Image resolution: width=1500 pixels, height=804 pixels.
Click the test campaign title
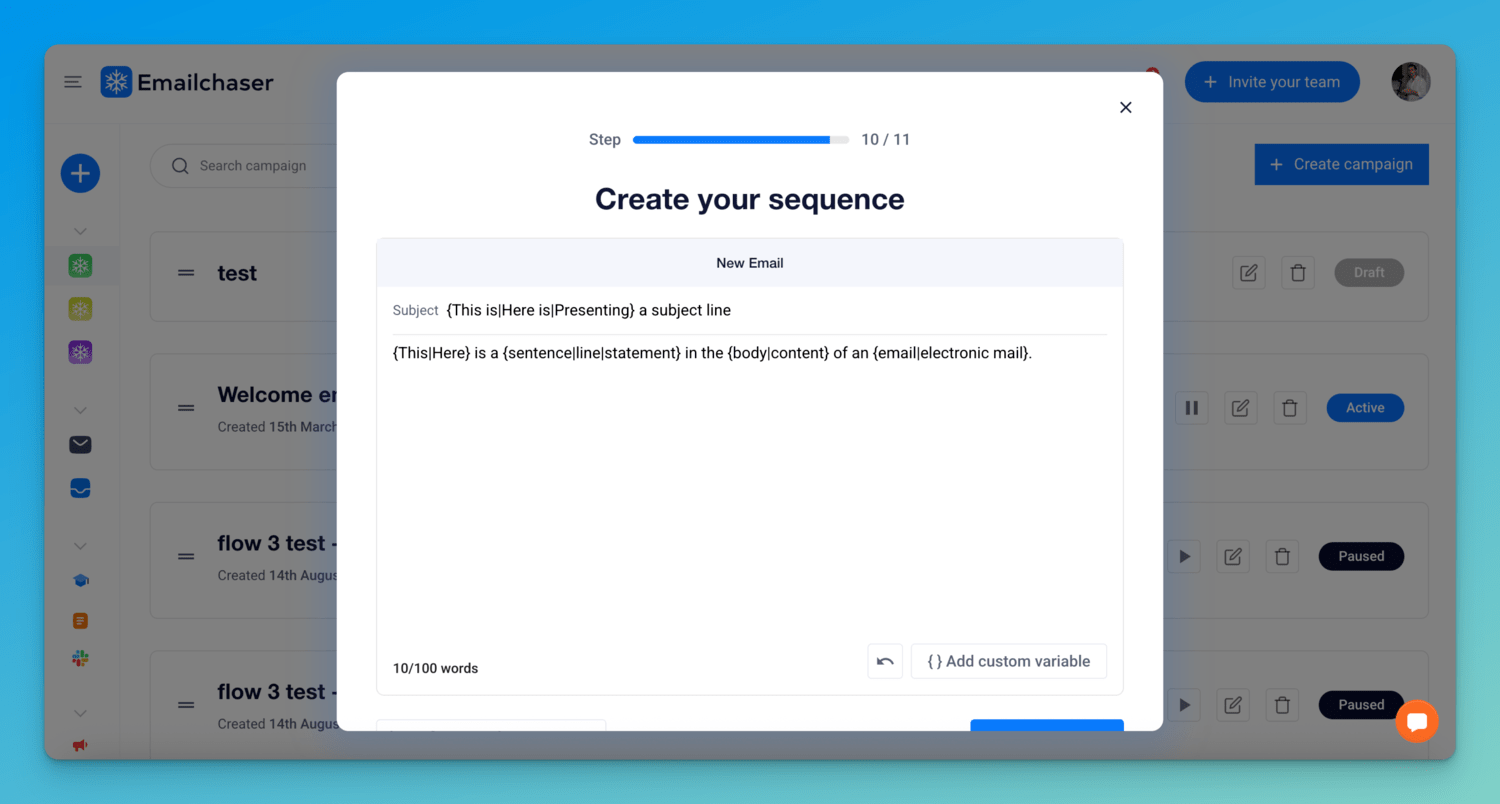(237, 273)
